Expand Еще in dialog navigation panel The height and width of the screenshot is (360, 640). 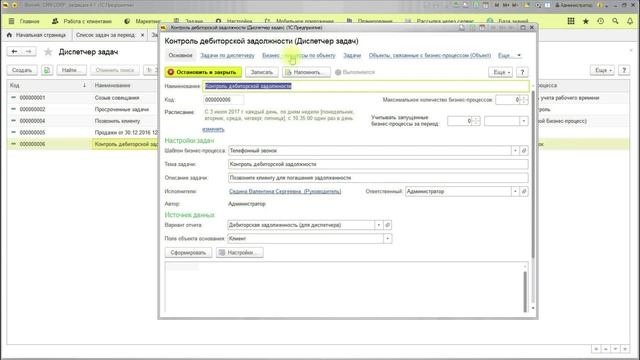coord(509,56)
